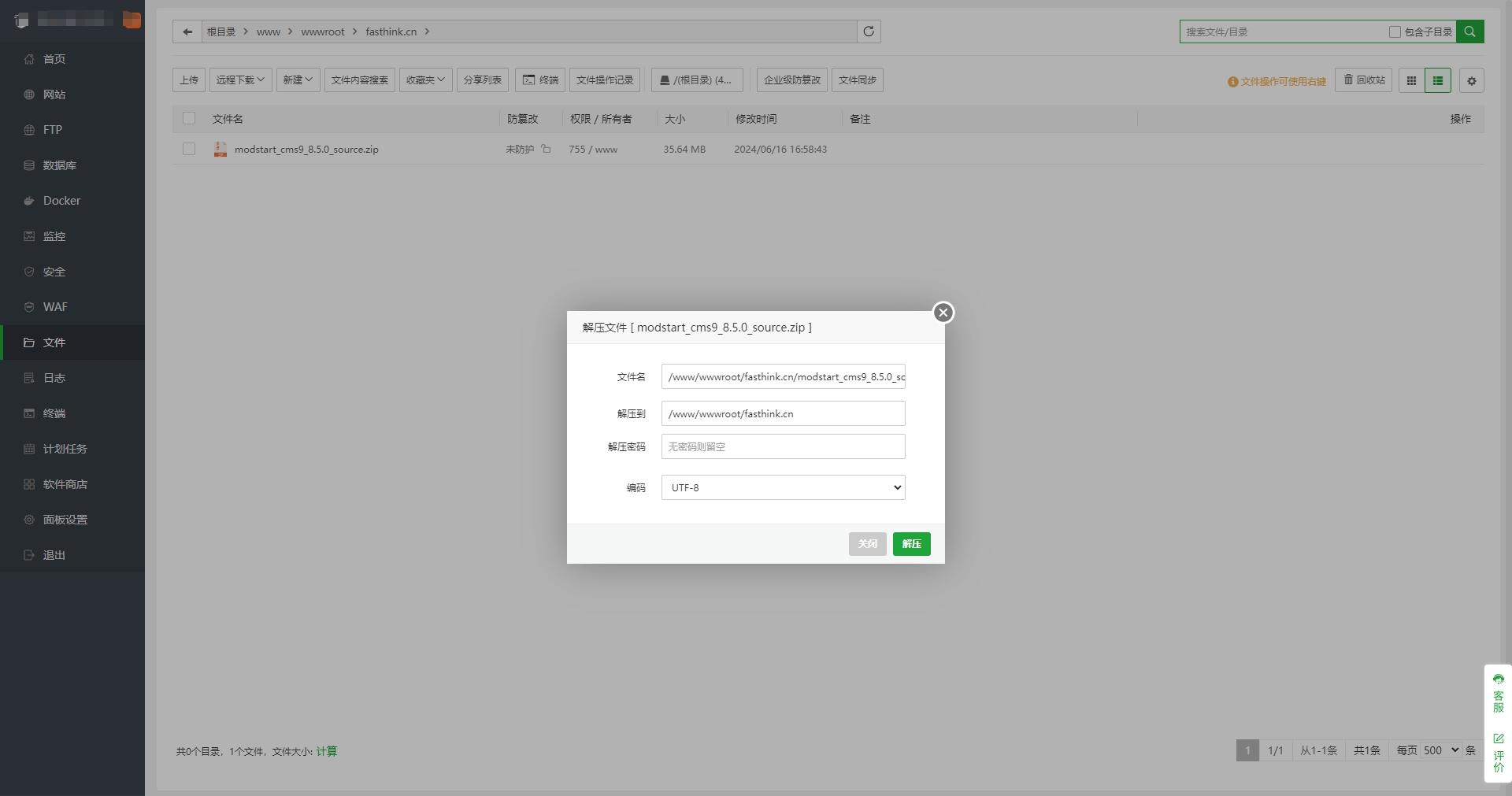Click the 退出 logout sidebar icon
This screenshot has width=1512, height=796.
pos(29,555)
